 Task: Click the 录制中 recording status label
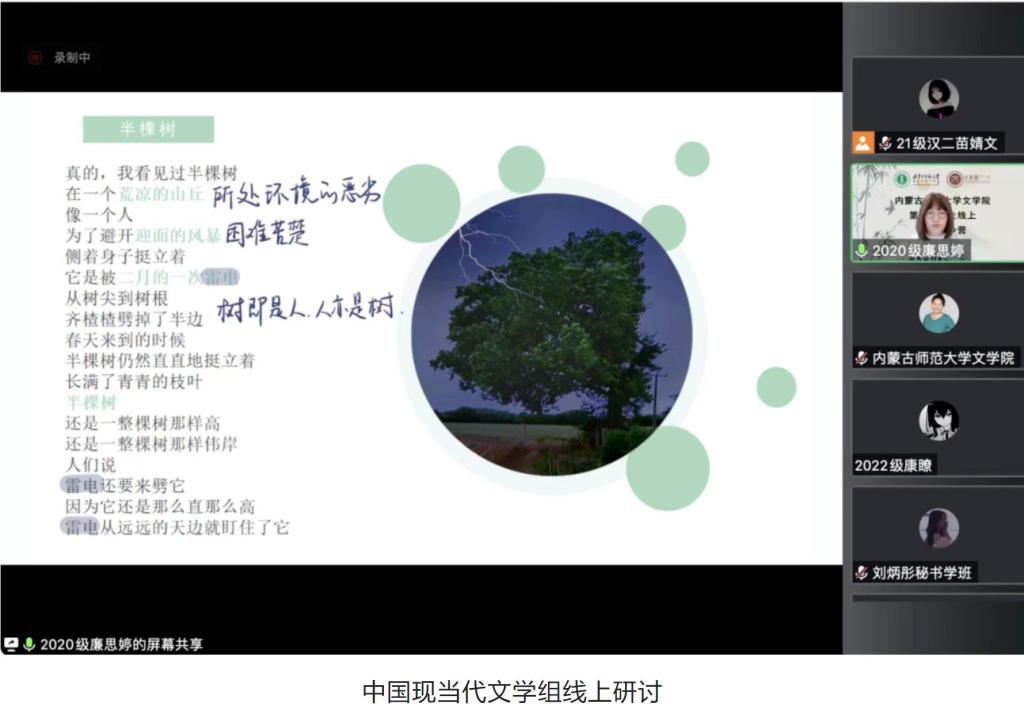coord(72,58)
